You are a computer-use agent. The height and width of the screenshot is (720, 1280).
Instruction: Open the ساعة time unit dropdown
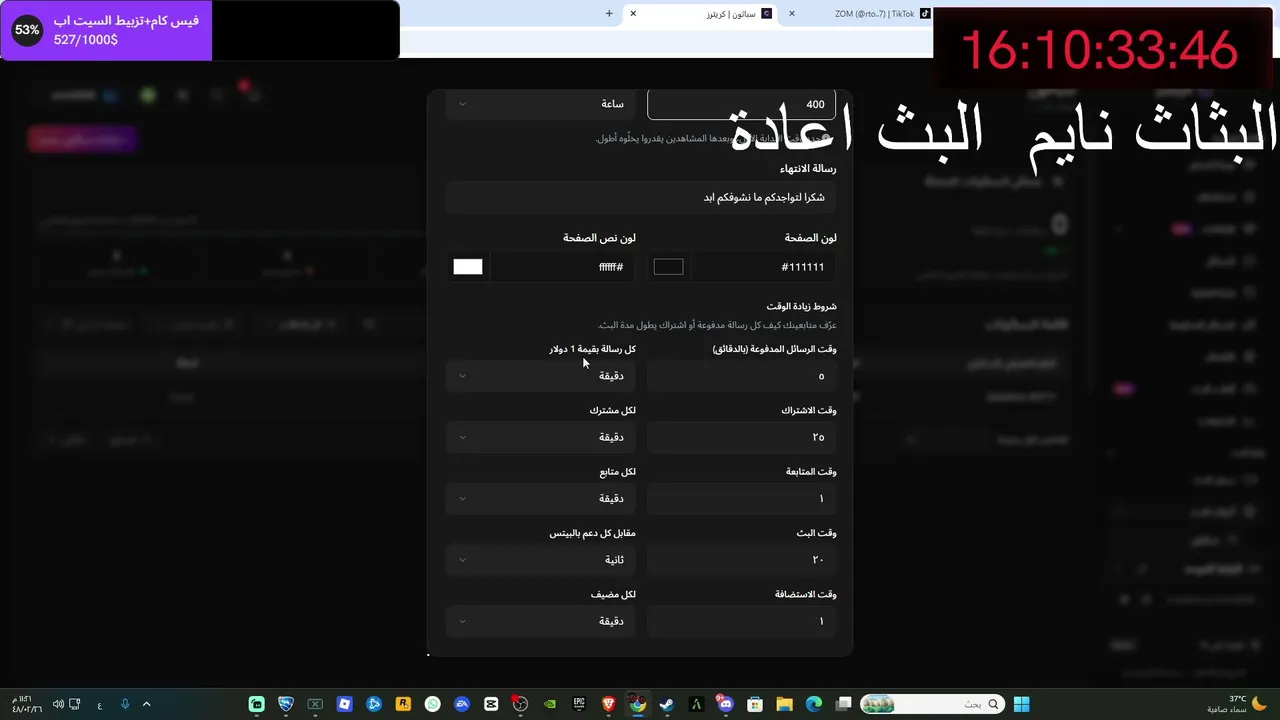click(x=541, y=104)
